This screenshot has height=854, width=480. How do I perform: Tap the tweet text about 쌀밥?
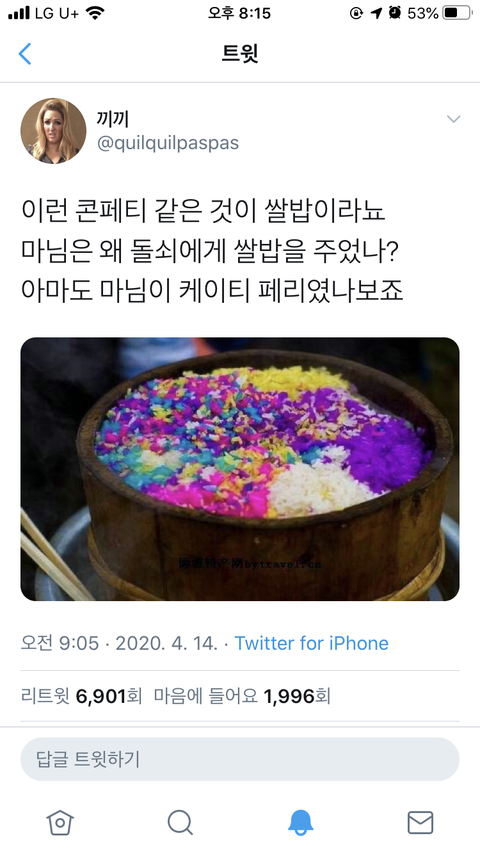[212, 251]
